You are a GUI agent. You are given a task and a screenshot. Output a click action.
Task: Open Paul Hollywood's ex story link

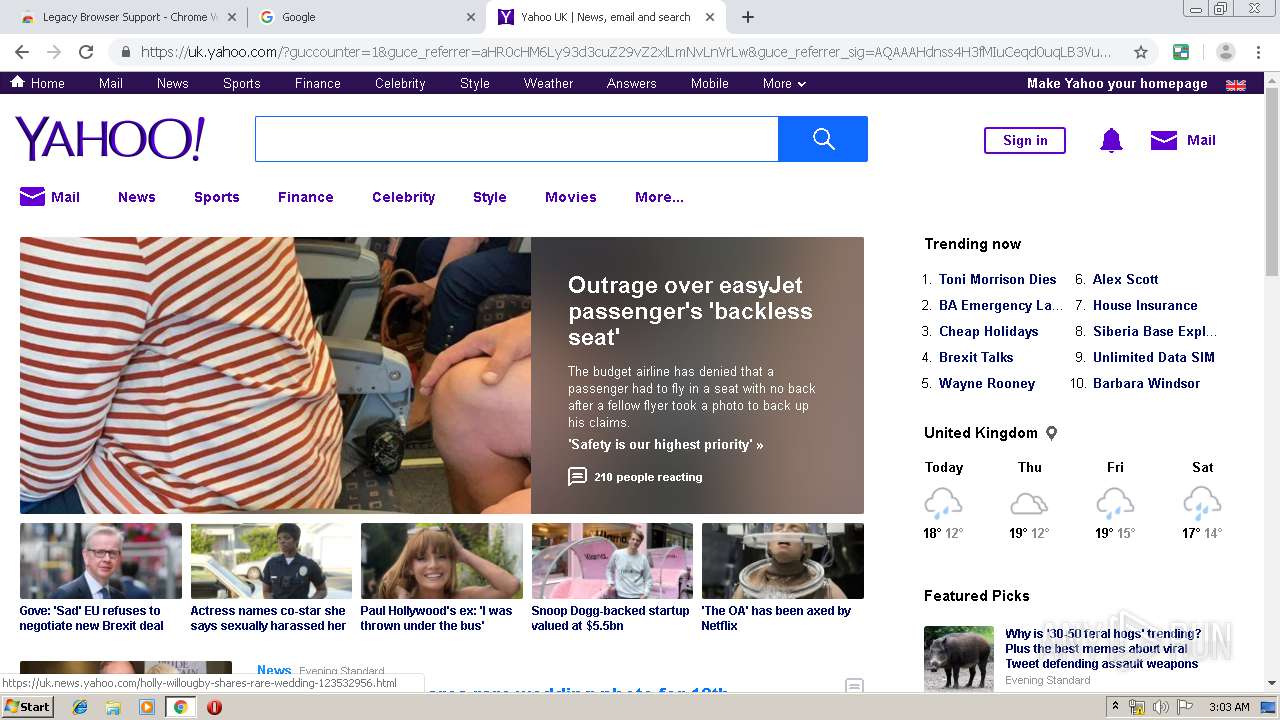click(436, 618)
